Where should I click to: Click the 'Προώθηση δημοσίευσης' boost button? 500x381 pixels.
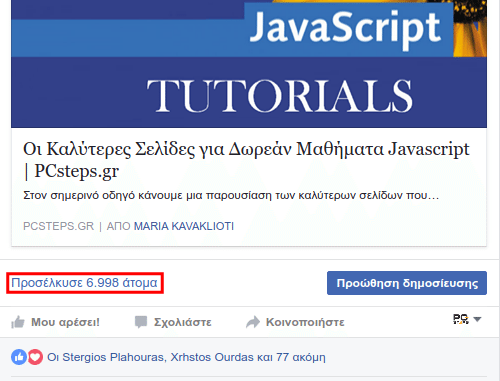[407, 283]
